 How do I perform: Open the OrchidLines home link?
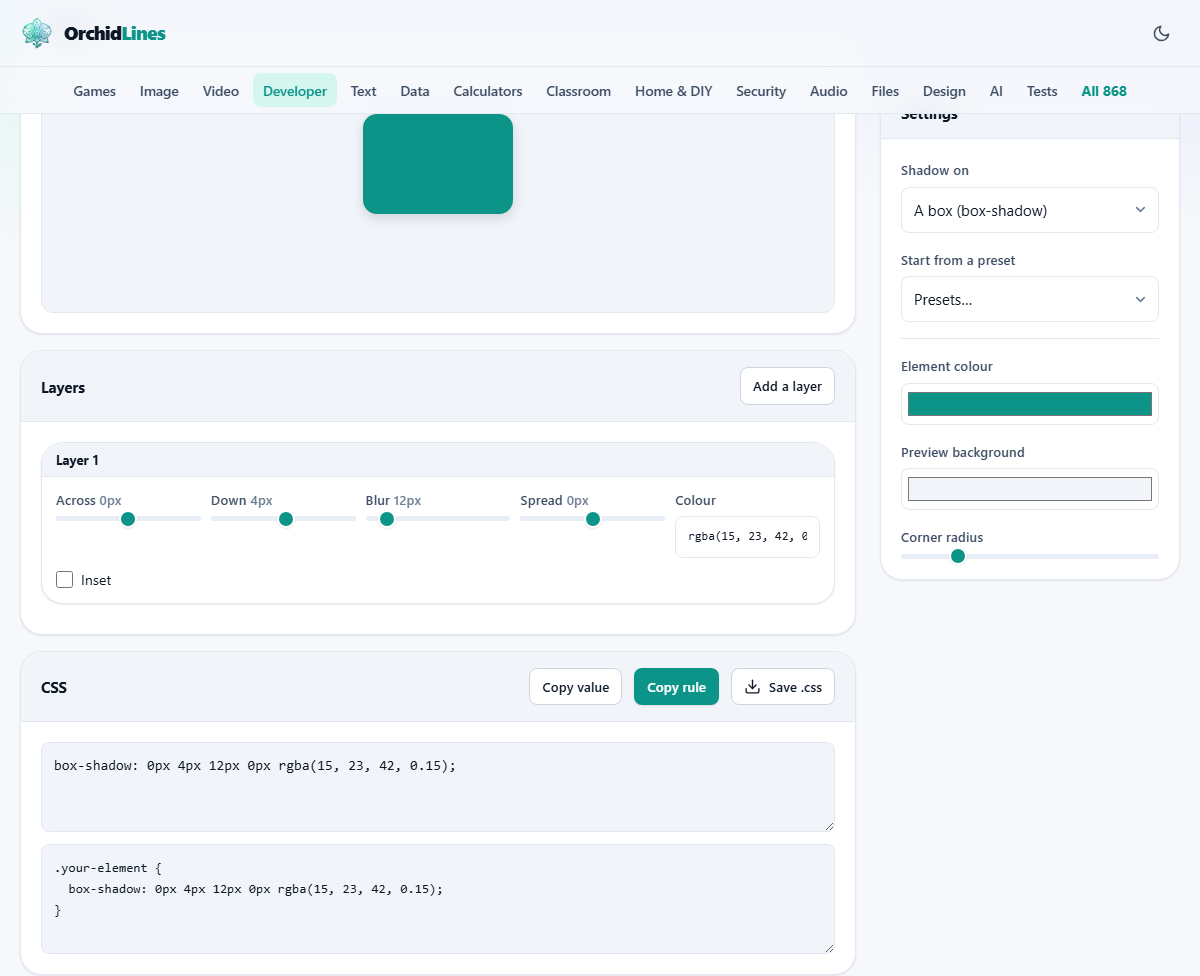click(x=94, y=33)
